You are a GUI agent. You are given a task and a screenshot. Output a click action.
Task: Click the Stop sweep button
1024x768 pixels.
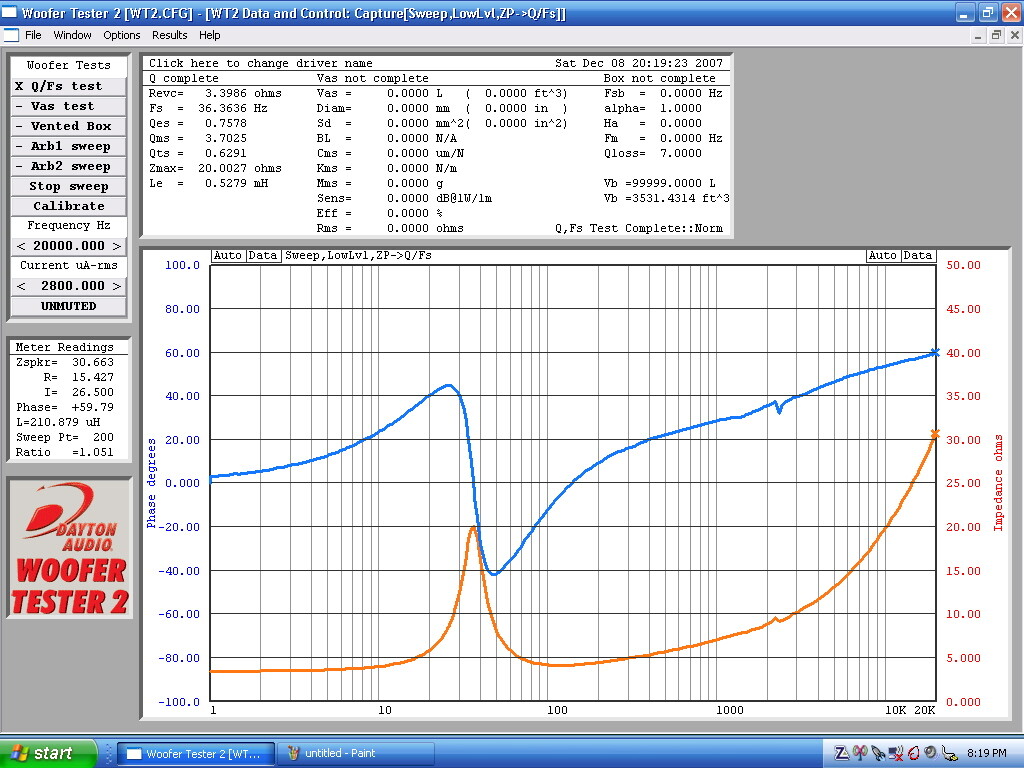coord(68,186)
